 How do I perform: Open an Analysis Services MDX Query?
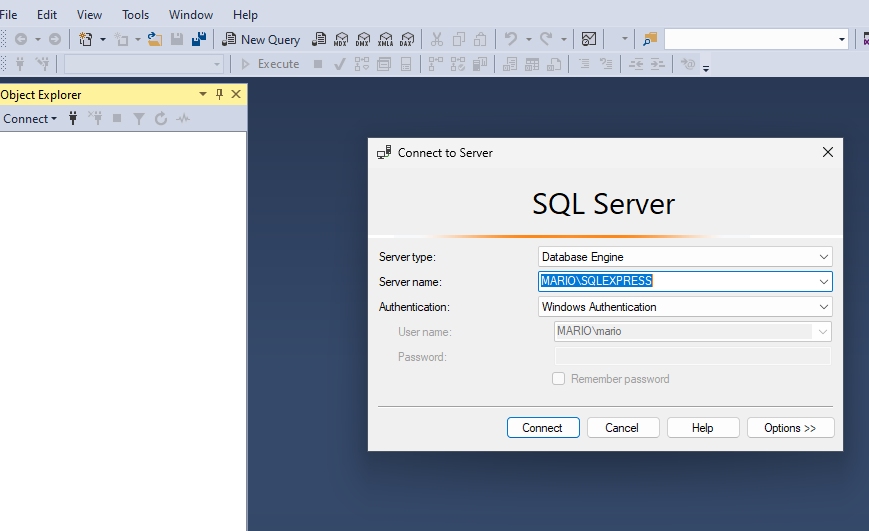click(341, 39)
